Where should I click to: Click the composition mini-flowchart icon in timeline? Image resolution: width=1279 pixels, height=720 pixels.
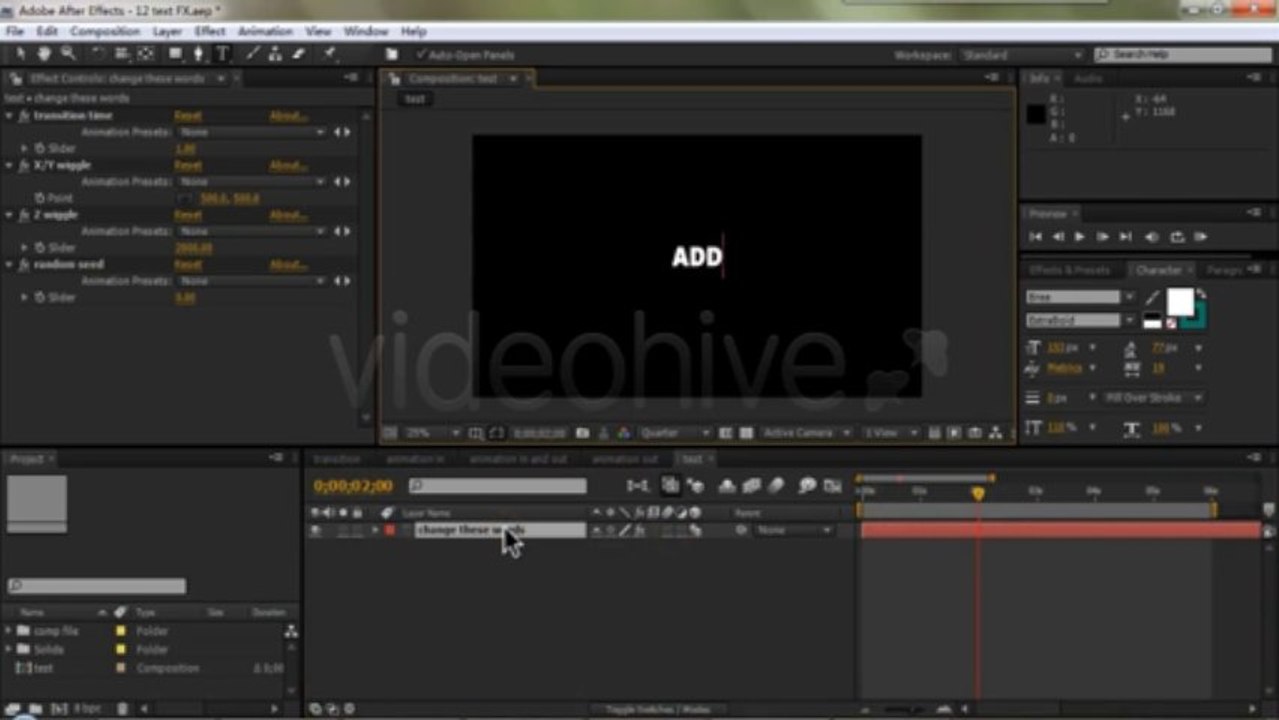pyautogui.click(x=637, y=486)
